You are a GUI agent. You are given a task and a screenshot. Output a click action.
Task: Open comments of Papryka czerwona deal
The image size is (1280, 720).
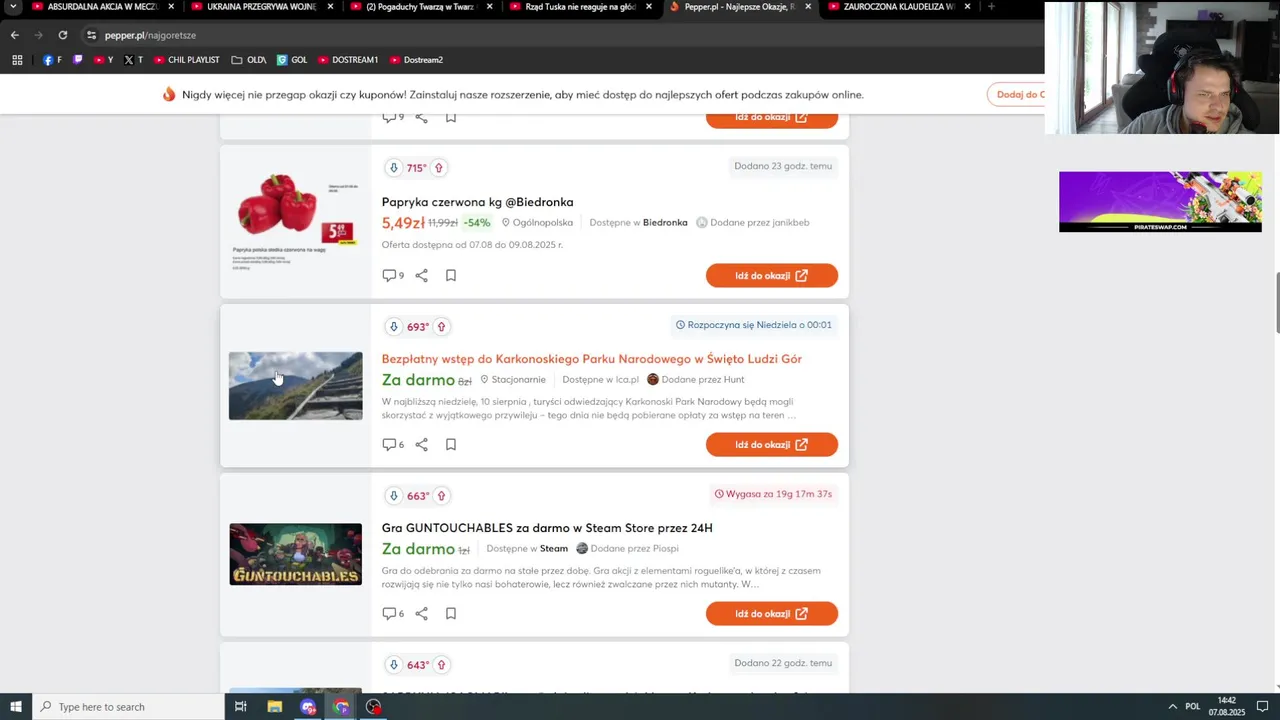coord(393,275)
